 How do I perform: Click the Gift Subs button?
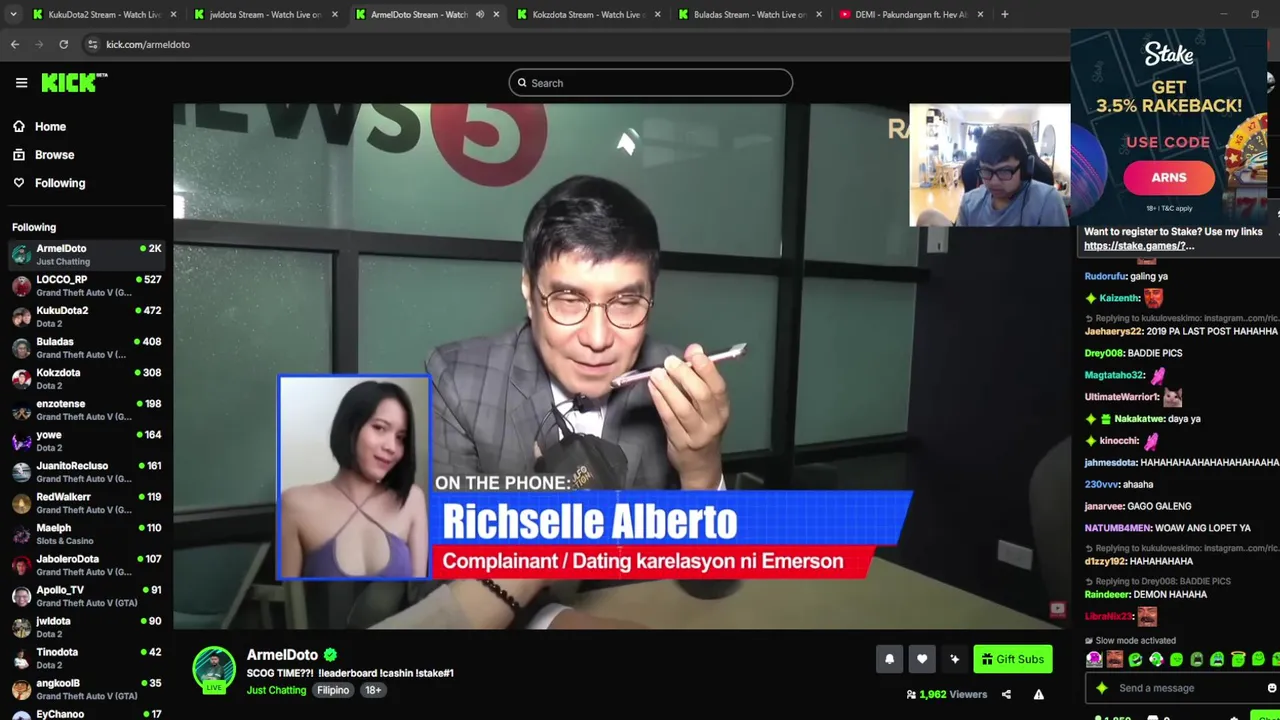click(1013, 659)
